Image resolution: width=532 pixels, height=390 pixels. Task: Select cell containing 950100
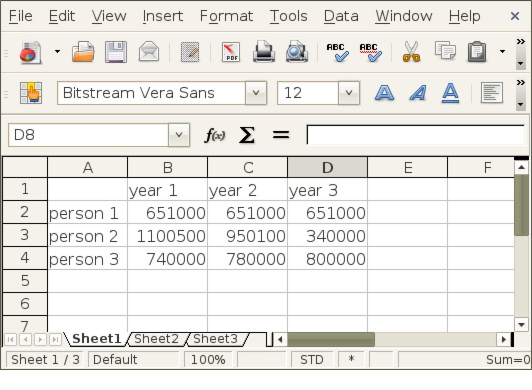[x=248, y=236]
